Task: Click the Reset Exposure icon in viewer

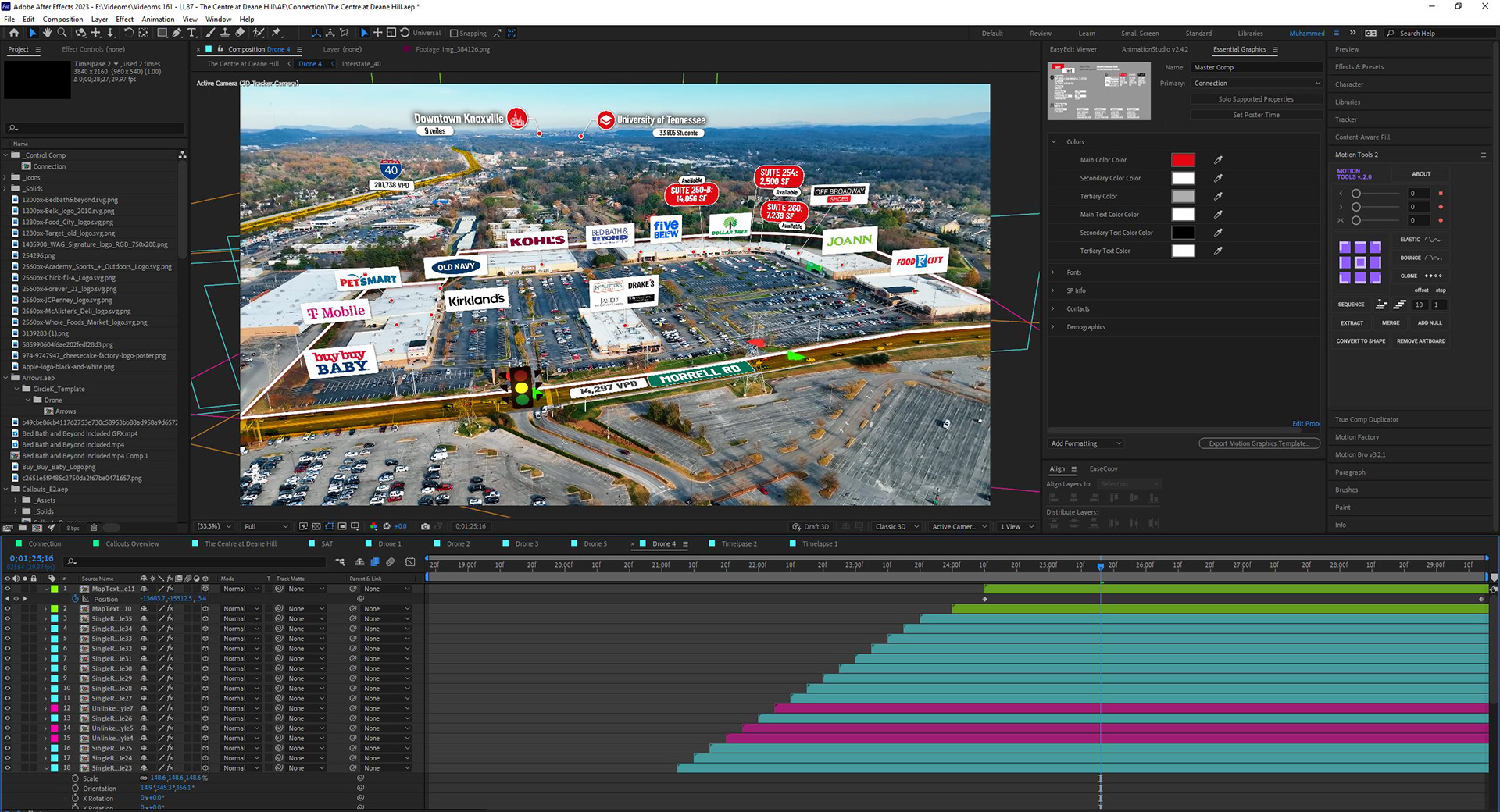Action: click(387, 526)
